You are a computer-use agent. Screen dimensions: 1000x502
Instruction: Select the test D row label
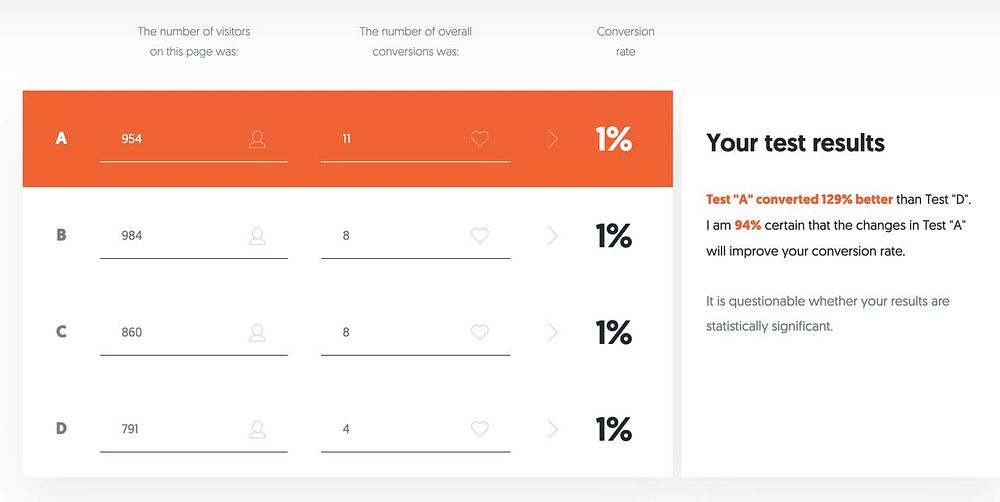[x=61, y=429]
